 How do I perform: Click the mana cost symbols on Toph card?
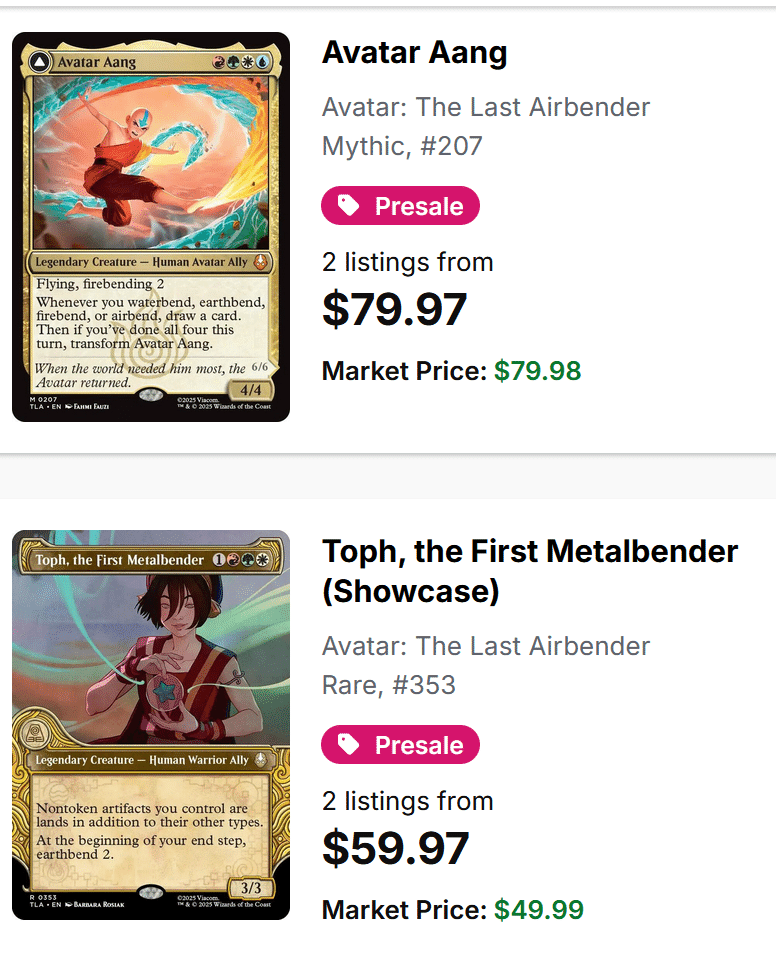tap(247, 559)
